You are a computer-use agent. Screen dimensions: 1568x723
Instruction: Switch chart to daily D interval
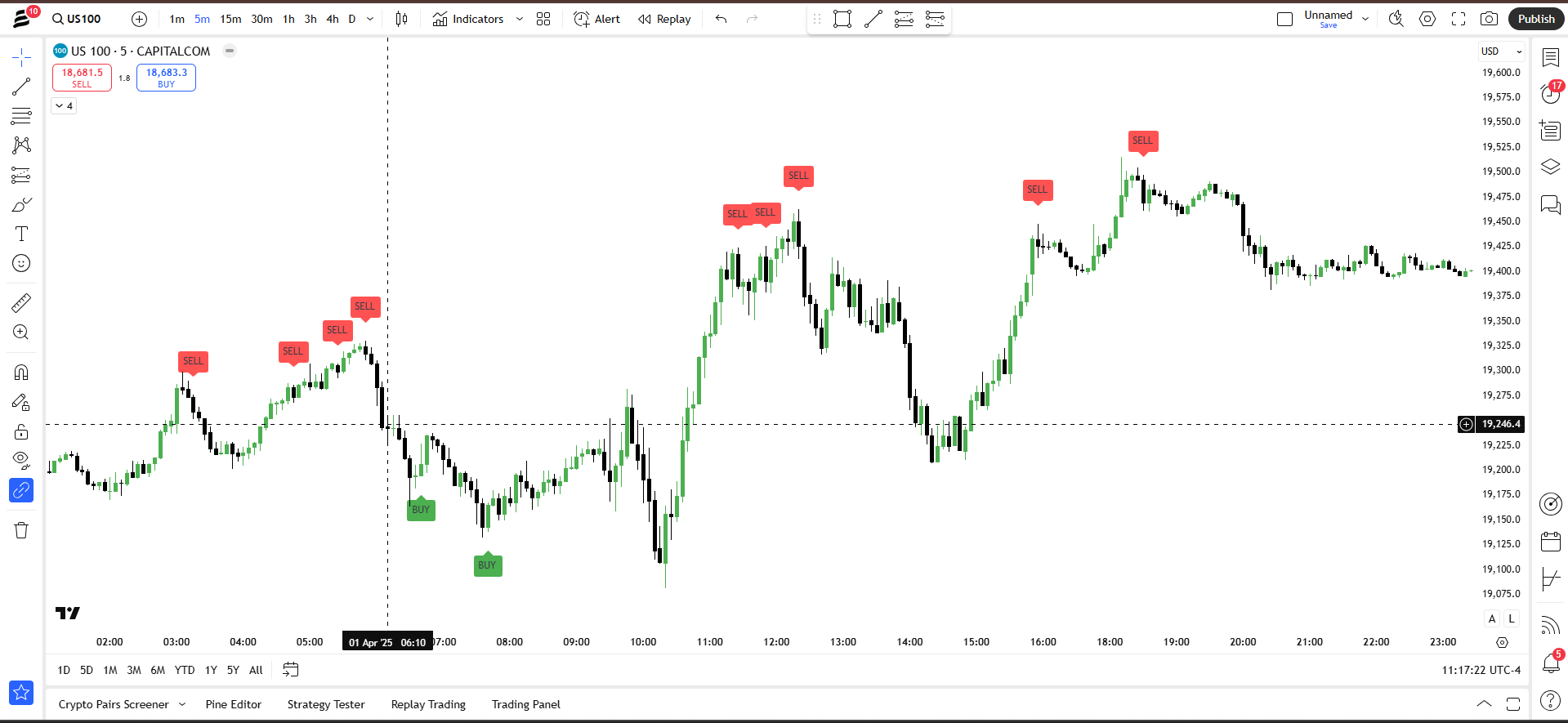point(352,19)
